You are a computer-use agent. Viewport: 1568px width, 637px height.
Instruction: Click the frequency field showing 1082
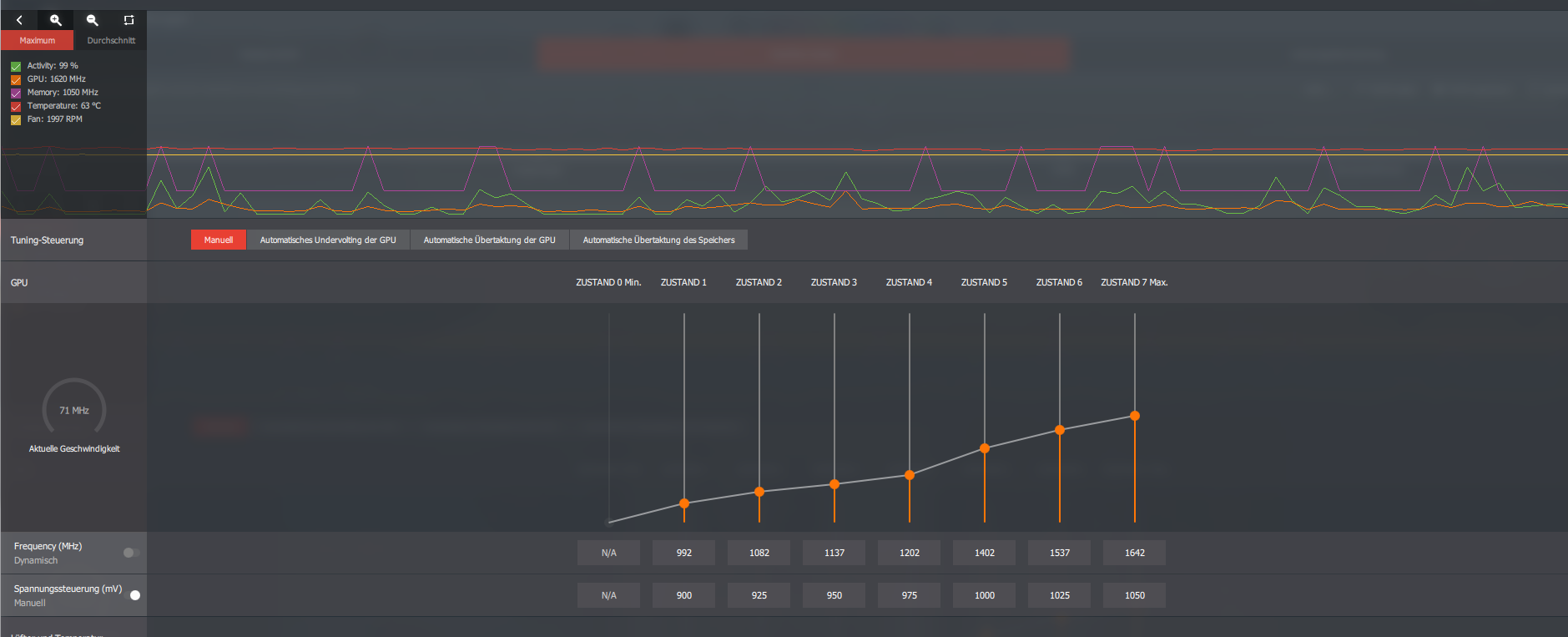[x=759, y=553]
